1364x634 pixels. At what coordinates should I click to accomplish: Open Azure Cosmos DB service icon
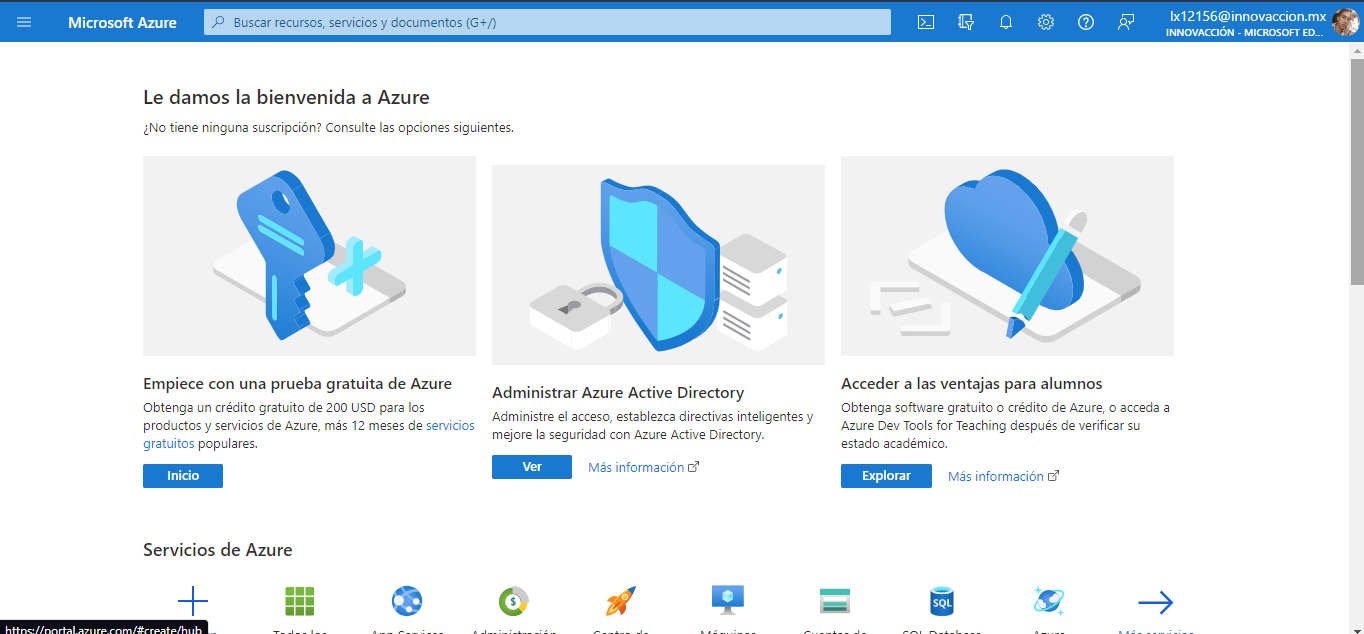pyautogui.click(x=1048, y=600)
